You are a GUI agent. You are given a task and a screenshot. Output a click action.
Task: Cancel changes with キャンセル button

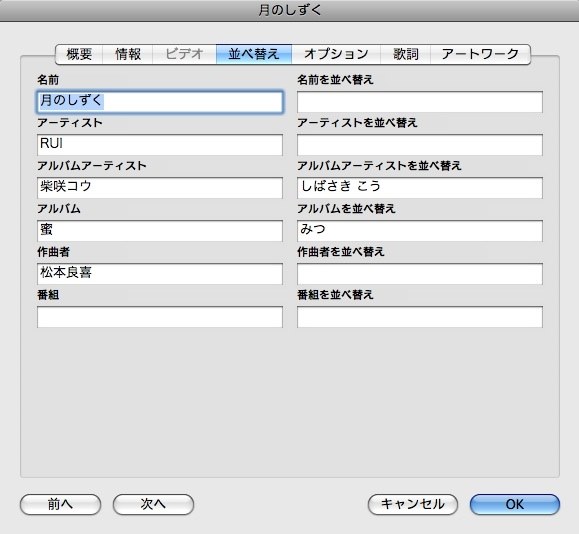click(x=413, y=504)
